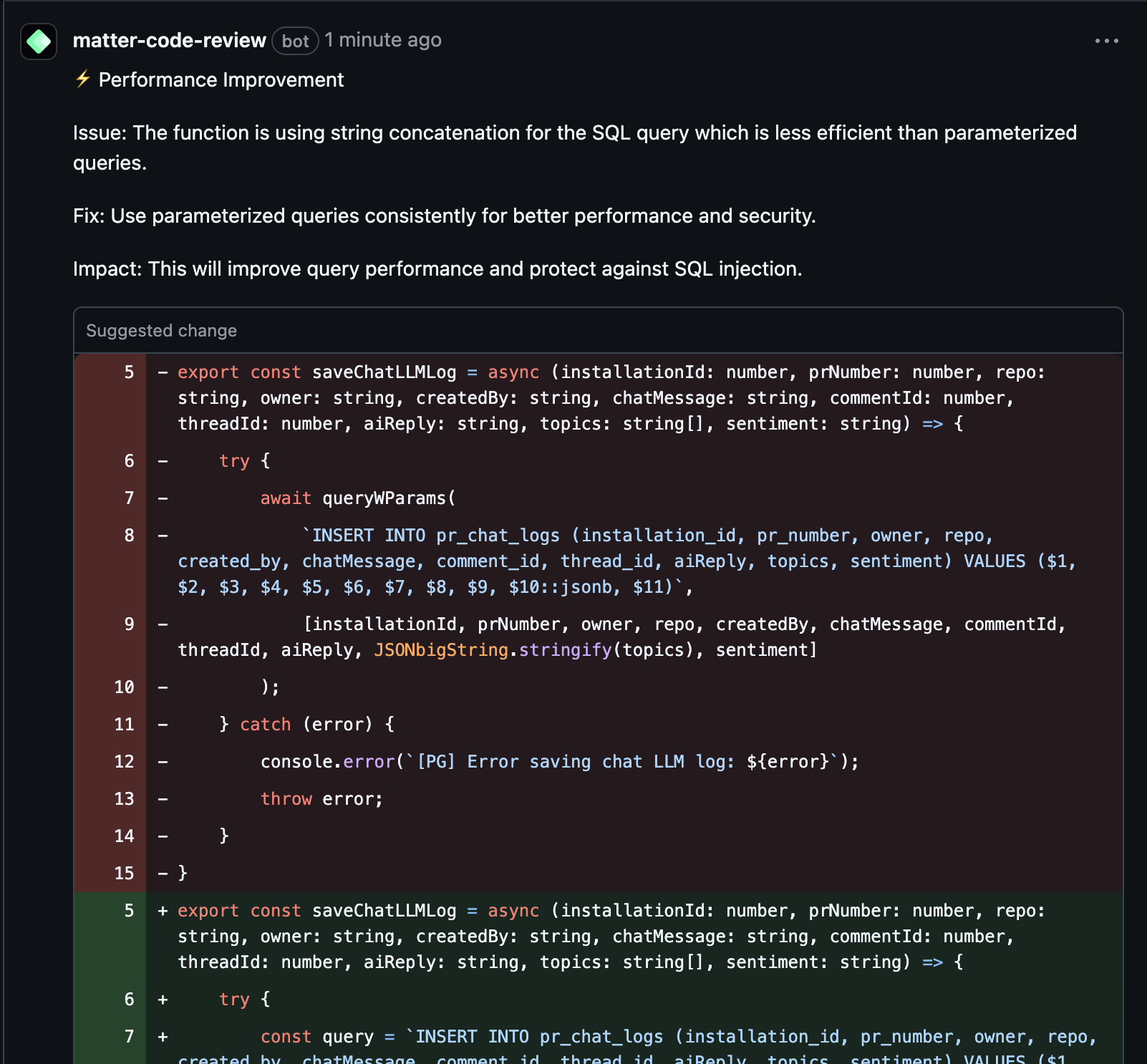The width and height of the screenshot is (1147, 1064).
Task: Click line number 5 in the removed code
Action: point(127,372)
